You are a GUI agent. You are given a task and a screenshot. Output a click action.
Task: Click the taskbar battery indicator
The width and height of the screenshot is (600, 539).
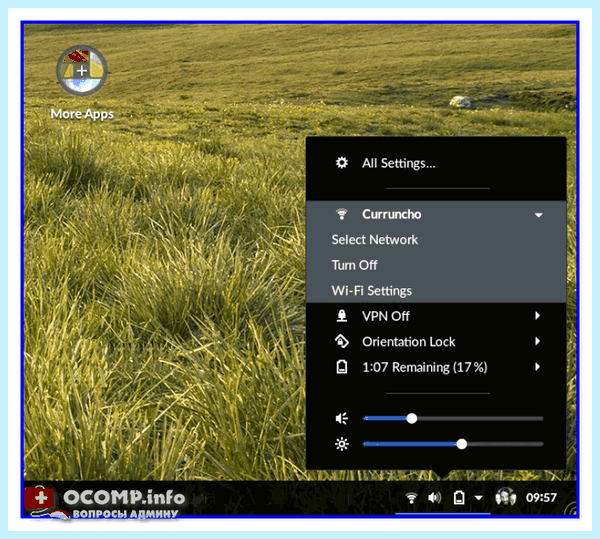pyautogui.click(x=459, y=498)
